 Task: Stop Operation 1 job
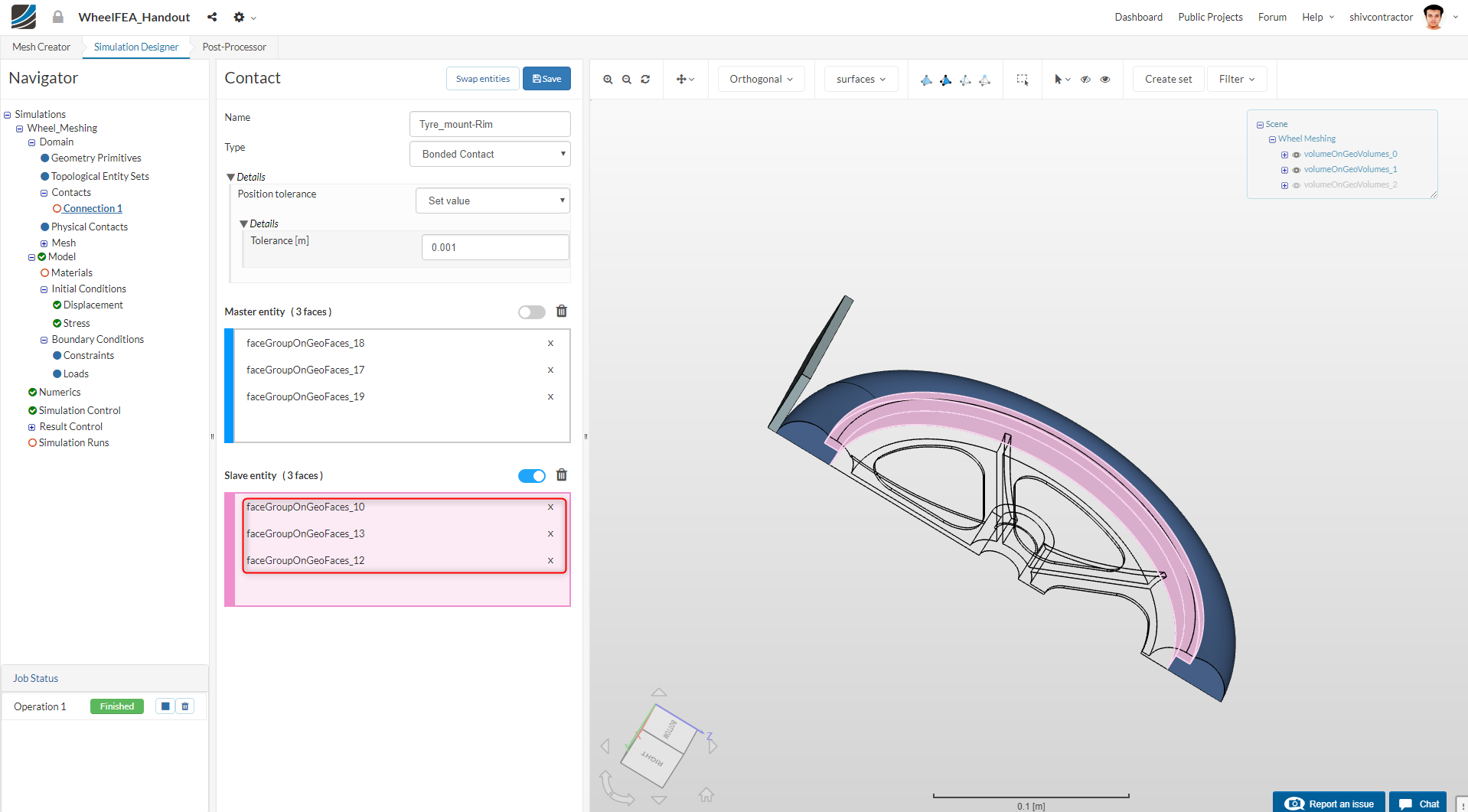(165, 706)
